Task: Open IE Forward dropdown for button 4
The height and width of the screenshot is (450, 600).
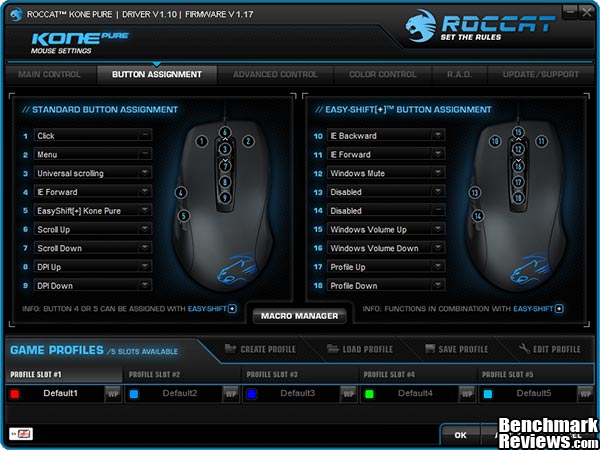Action: coord(93,192)
